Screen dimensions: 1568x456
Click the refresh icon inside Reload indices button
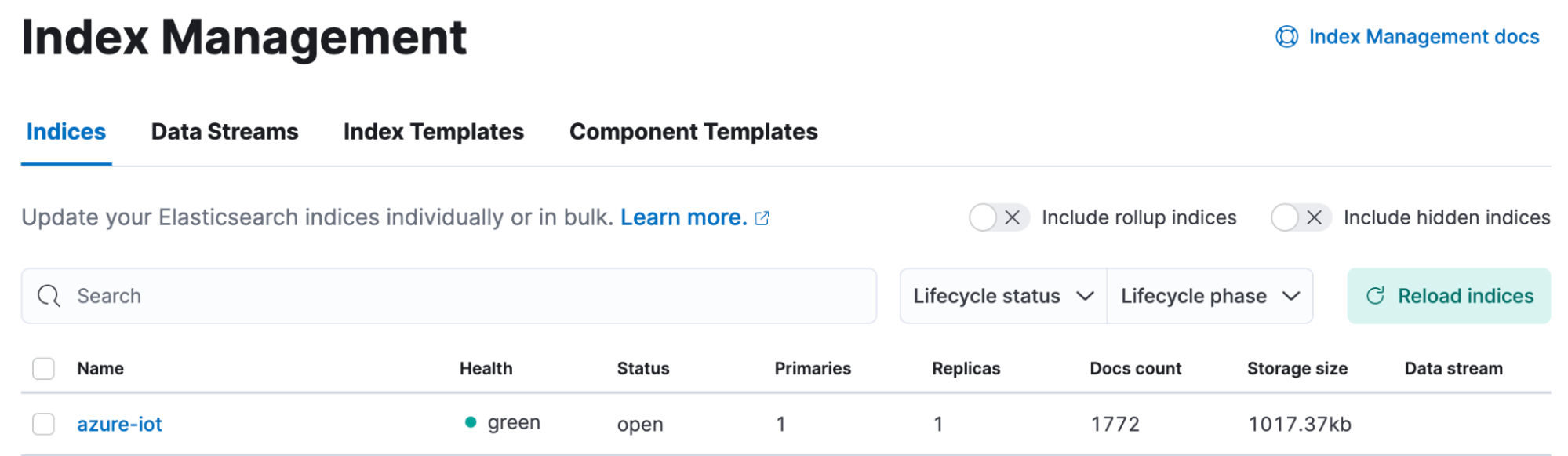(1374, 296)
